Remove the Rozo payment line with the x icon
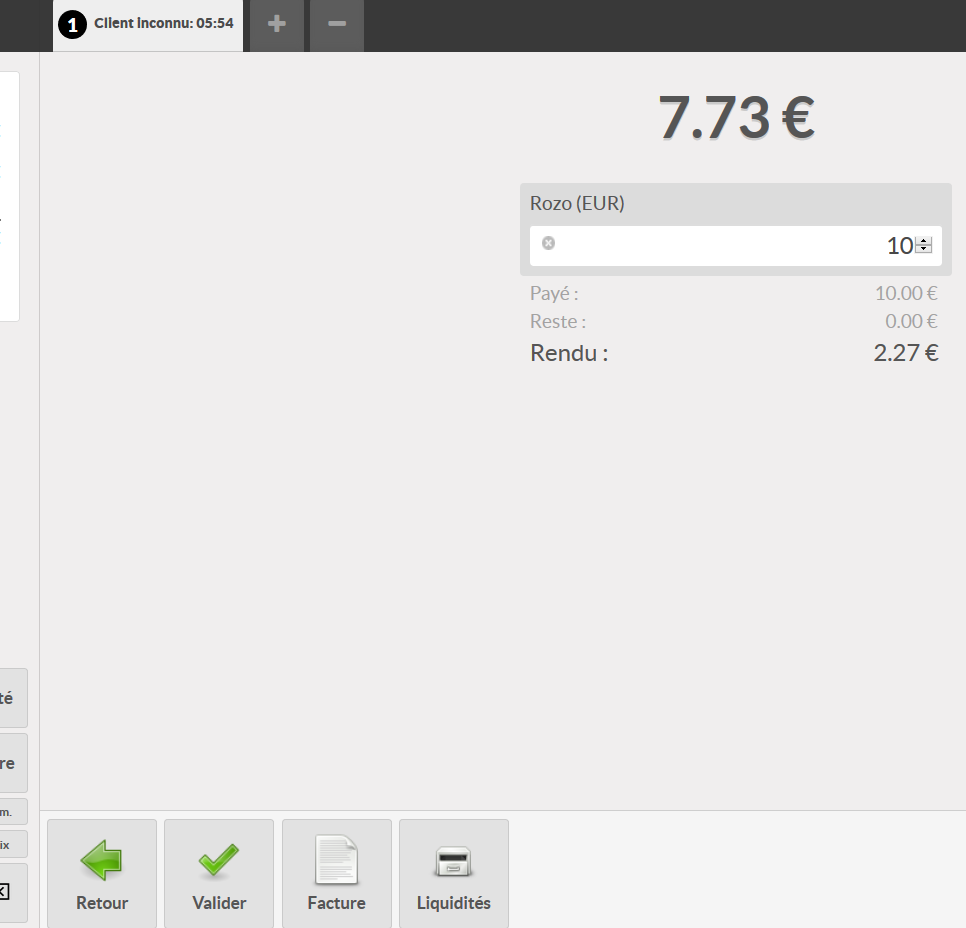The image size is (966, 928). [548, 243]
